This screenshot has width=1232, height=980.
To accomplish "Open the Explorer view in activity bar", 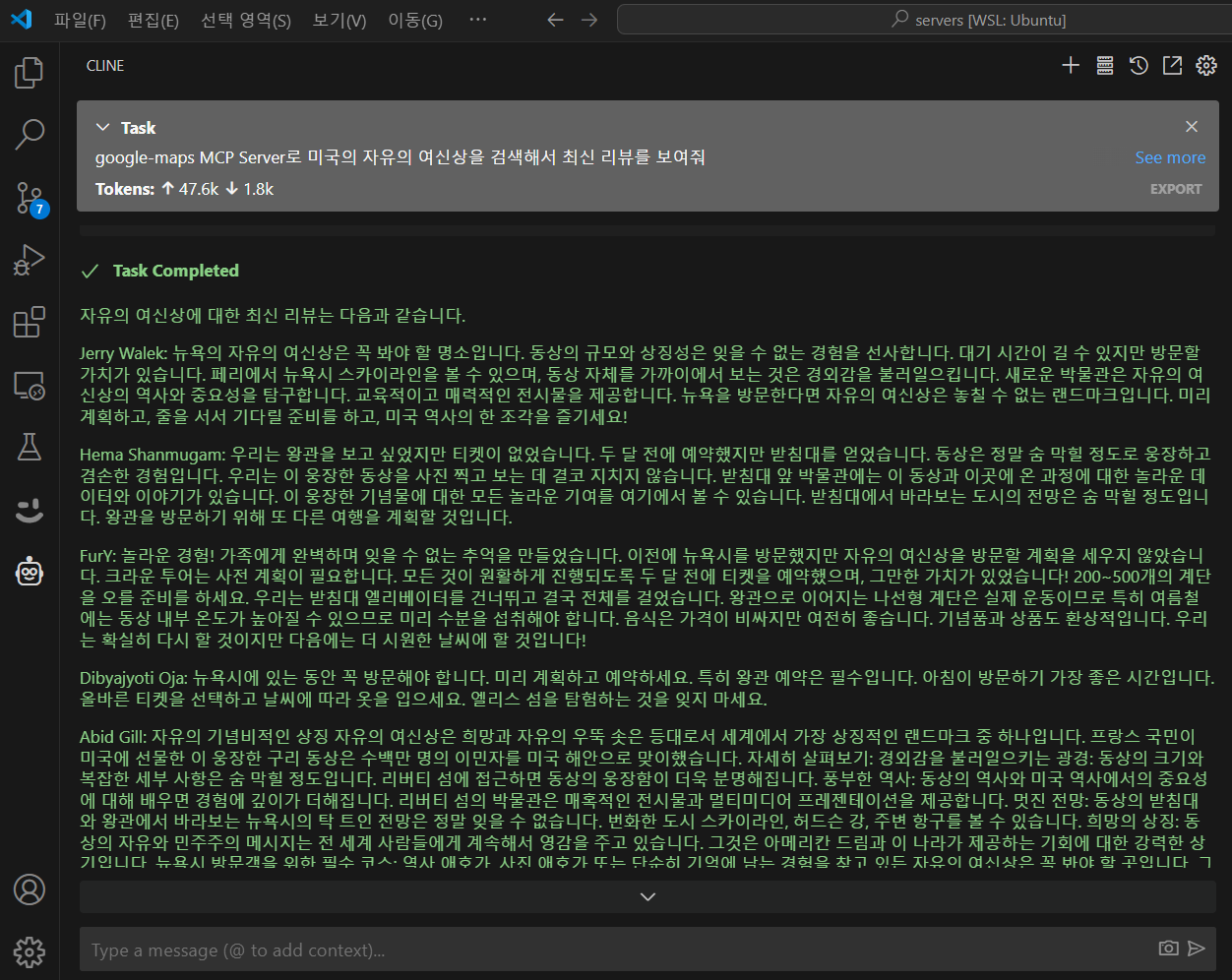I will (30, 73).
